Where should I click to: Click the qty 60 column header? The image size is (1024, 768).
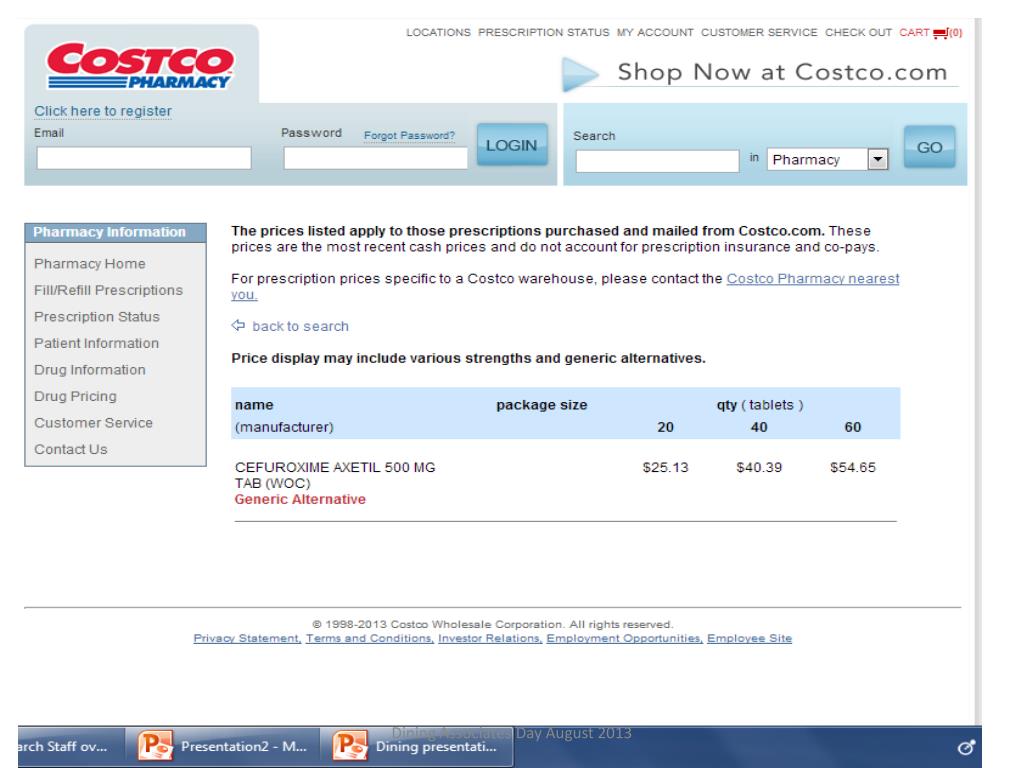853,427
